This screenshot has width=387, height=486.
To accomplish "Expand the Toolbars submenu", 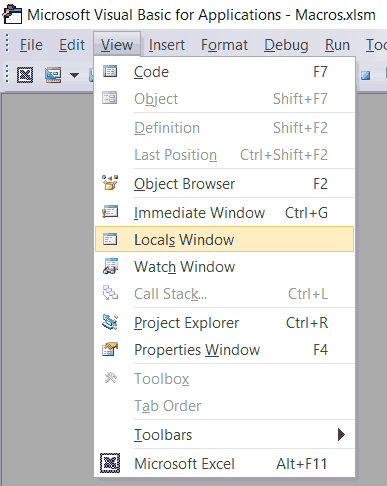I will [224, 435].
